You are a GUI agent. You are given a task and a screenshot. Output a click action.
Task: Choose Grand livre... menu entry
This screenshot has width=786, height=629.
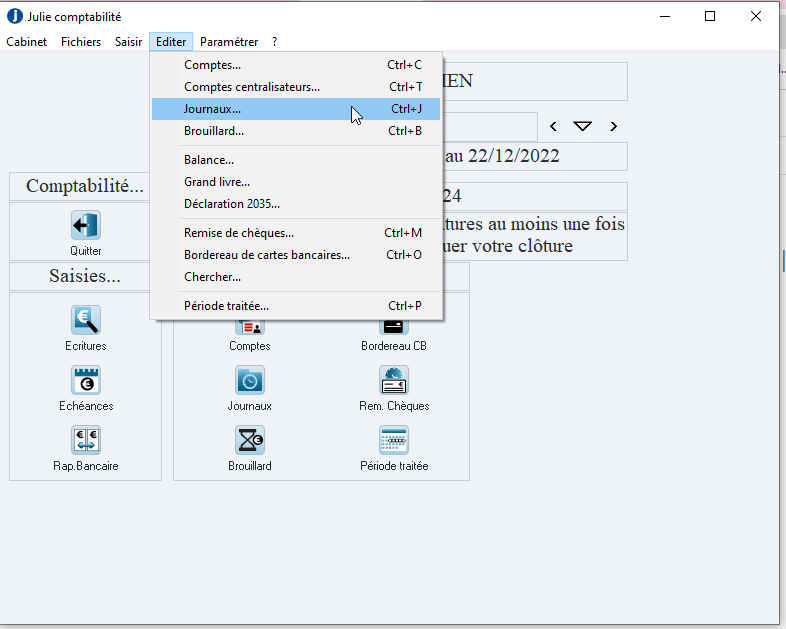[x=296, y=182]
